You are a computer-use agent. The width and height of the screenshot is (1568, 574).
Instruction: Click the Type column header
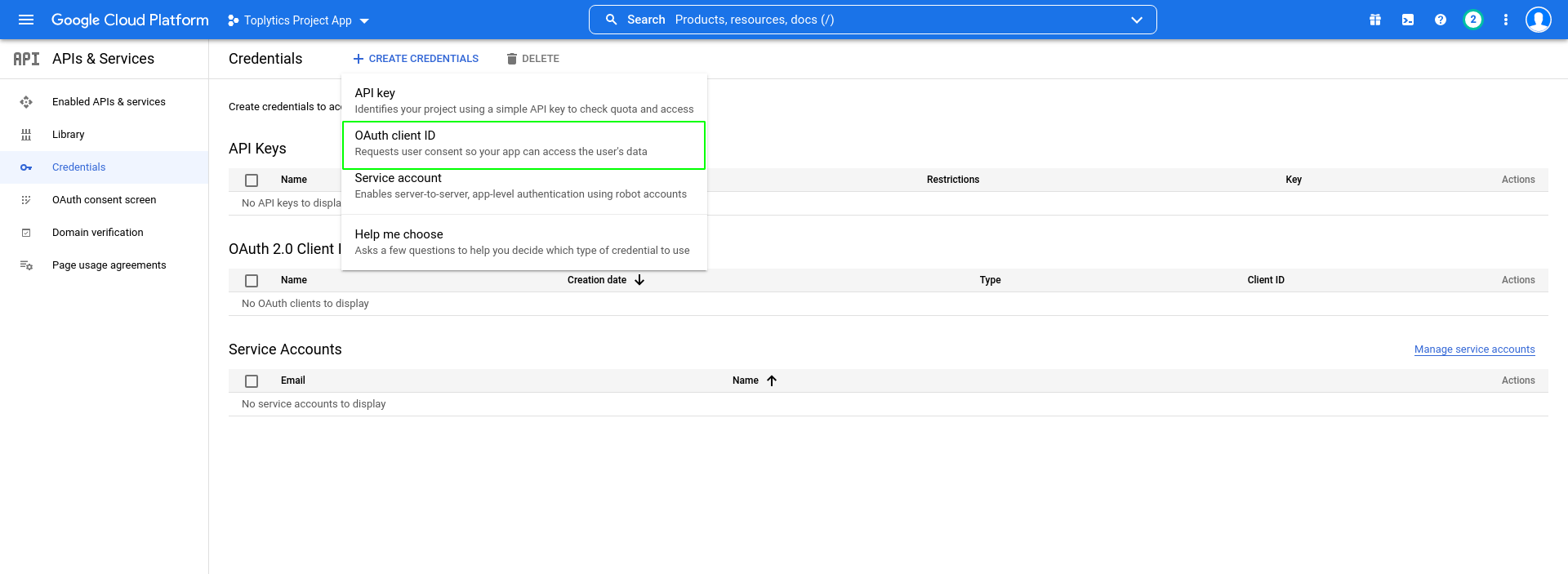coord(991,280)
